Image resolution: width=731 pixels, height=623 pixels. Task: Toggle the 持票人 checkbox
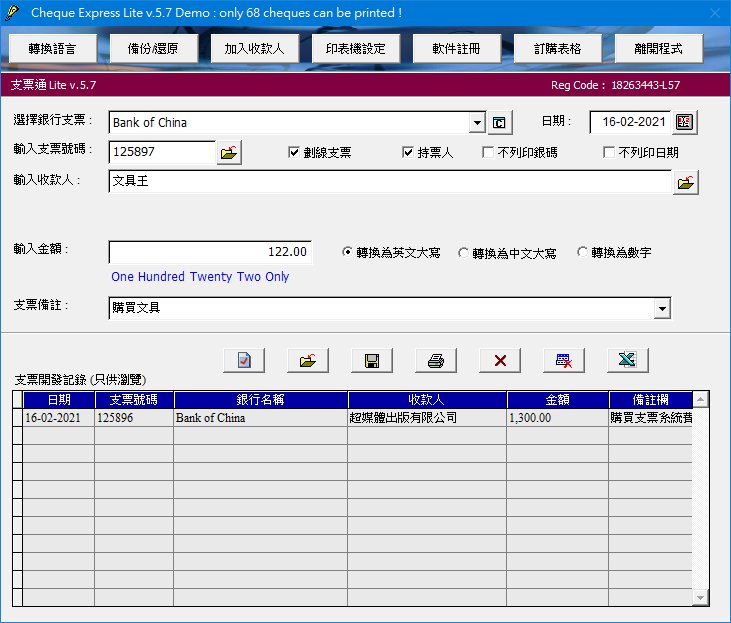[408, 153]
